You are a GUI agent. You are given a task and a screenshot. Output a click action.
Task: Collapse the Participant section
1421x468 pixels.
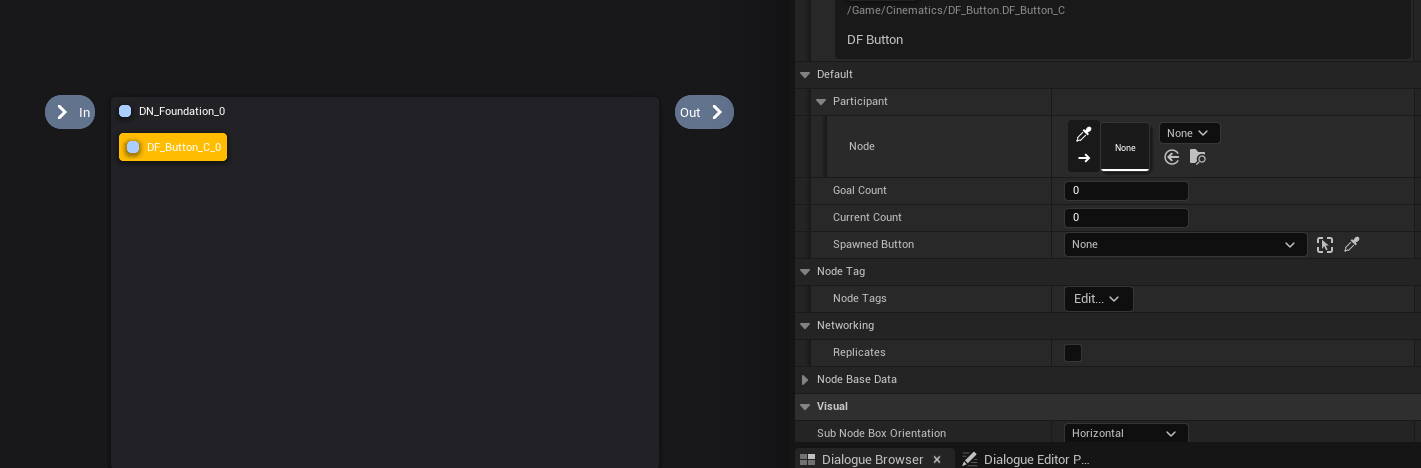[x=821, y=102]
